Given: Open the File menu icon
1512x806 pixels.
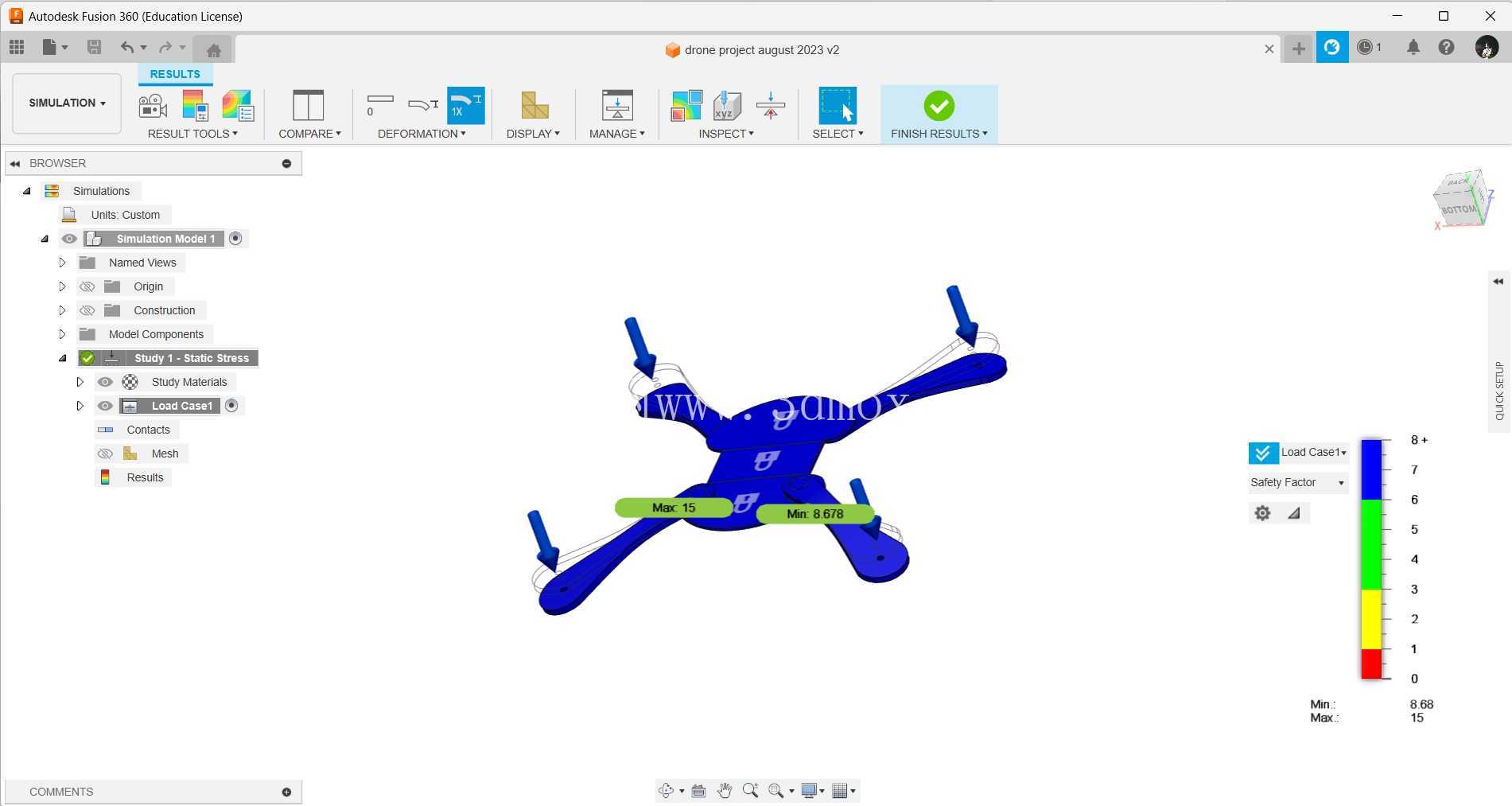Looking at the screenshot, I should [54, 48].
